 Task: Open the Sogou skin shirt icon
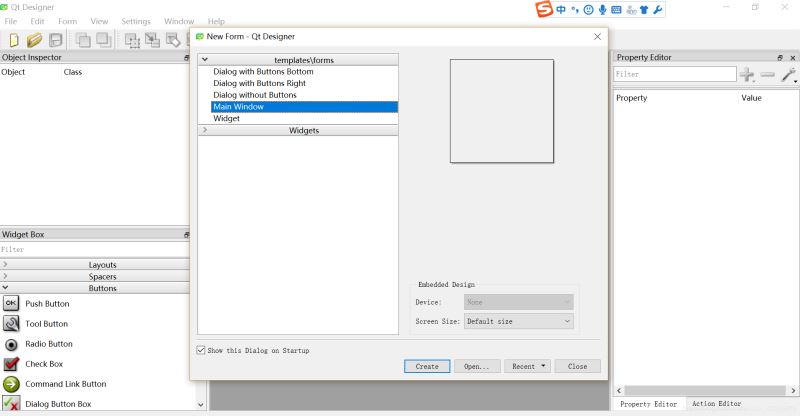tap(644, 9)
